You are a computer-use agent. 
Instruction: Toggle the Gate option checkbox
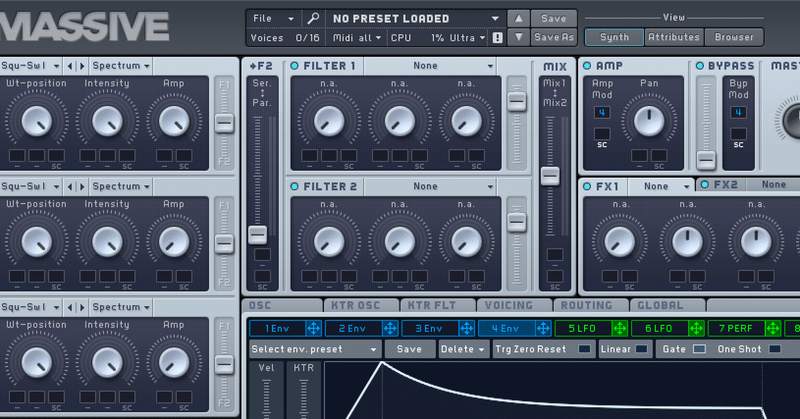click(x=699, y=349)
